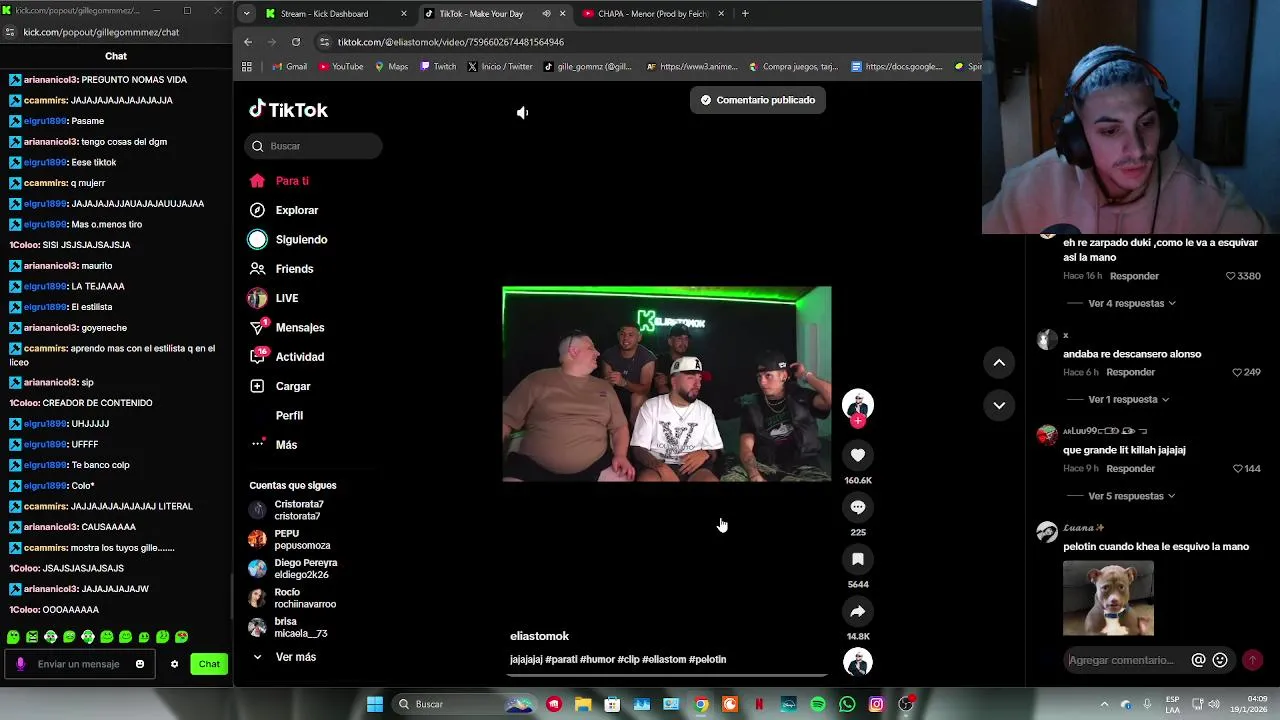Viewport: 1280px width, 720px height.
Task: Click the video progress bar
Action: pos(666,676)
